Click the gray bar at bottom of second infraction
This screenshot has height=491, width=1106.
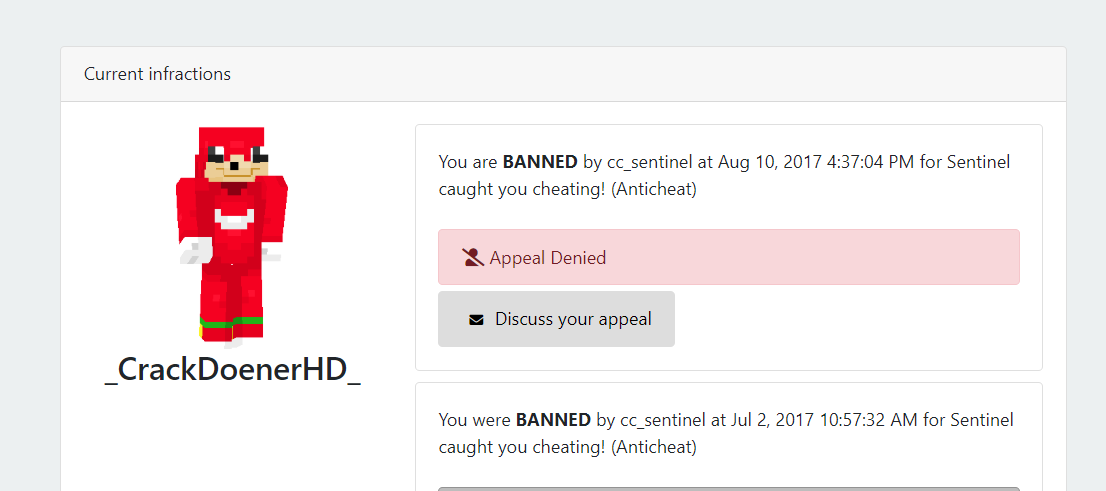point(729,488)
